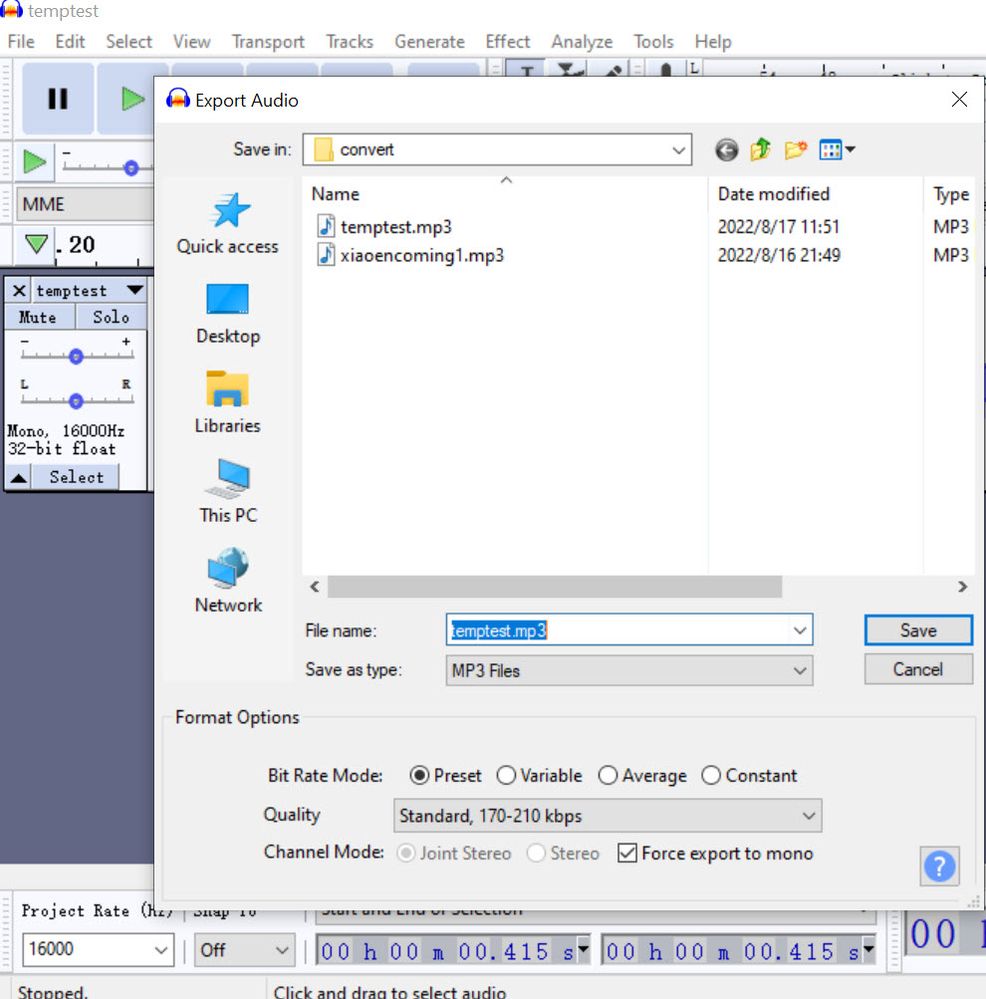Open the Generate menu
This screenshot has width=986, height=999.
[429, 42]
